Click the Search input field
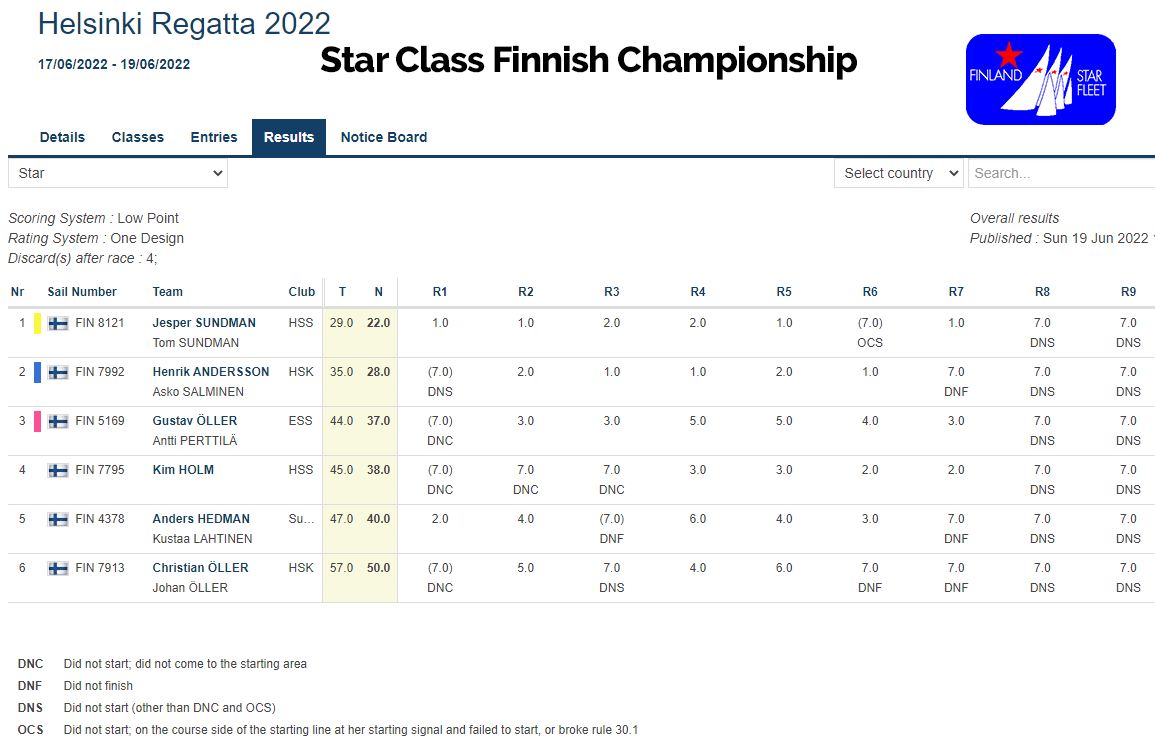The width and height of the screenshot is (1155, 754). pyautogui.click(x=1060, y=173)
